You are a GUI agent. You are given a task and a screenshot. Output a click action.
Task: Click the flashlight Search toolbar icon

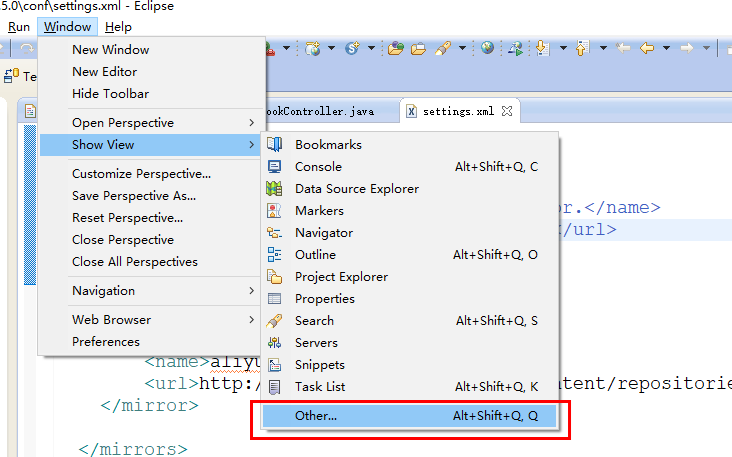pyautogui.click(x=443, y=48)
